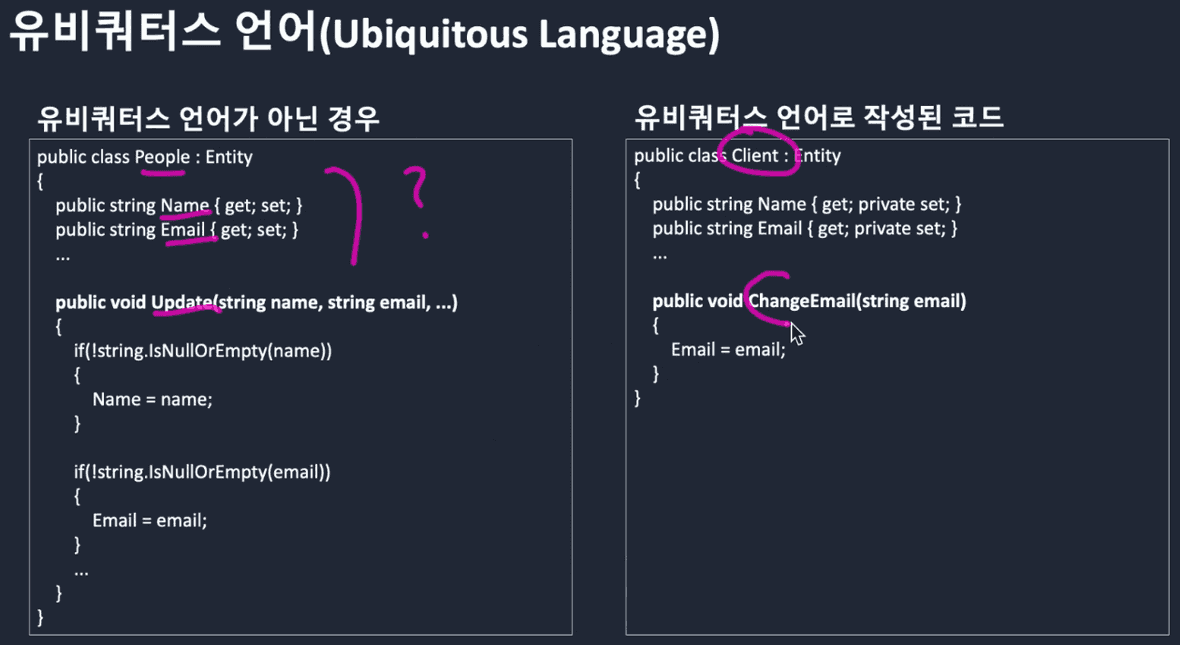The width and height of the screenshot is (1180, 645).
Task: Click 'private set' on Client's Name property
Action: pos(903,204)
